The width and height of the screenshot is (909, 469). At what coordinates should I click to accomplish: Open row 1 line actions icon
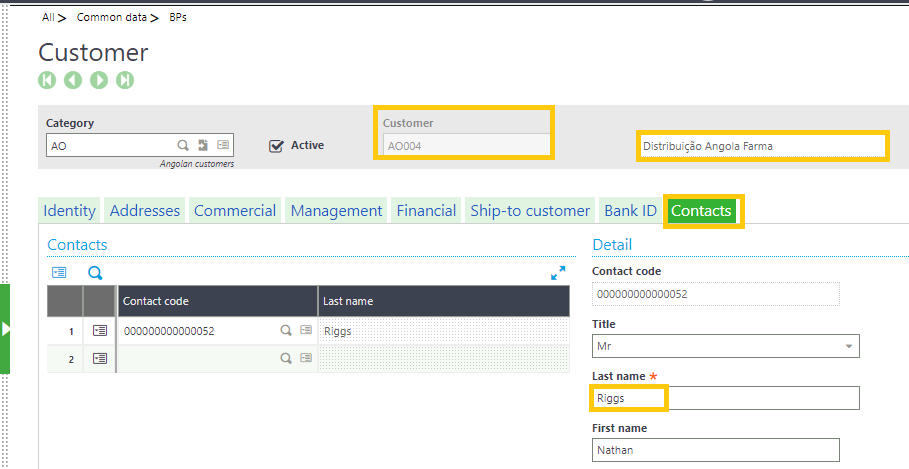[100, 330]
